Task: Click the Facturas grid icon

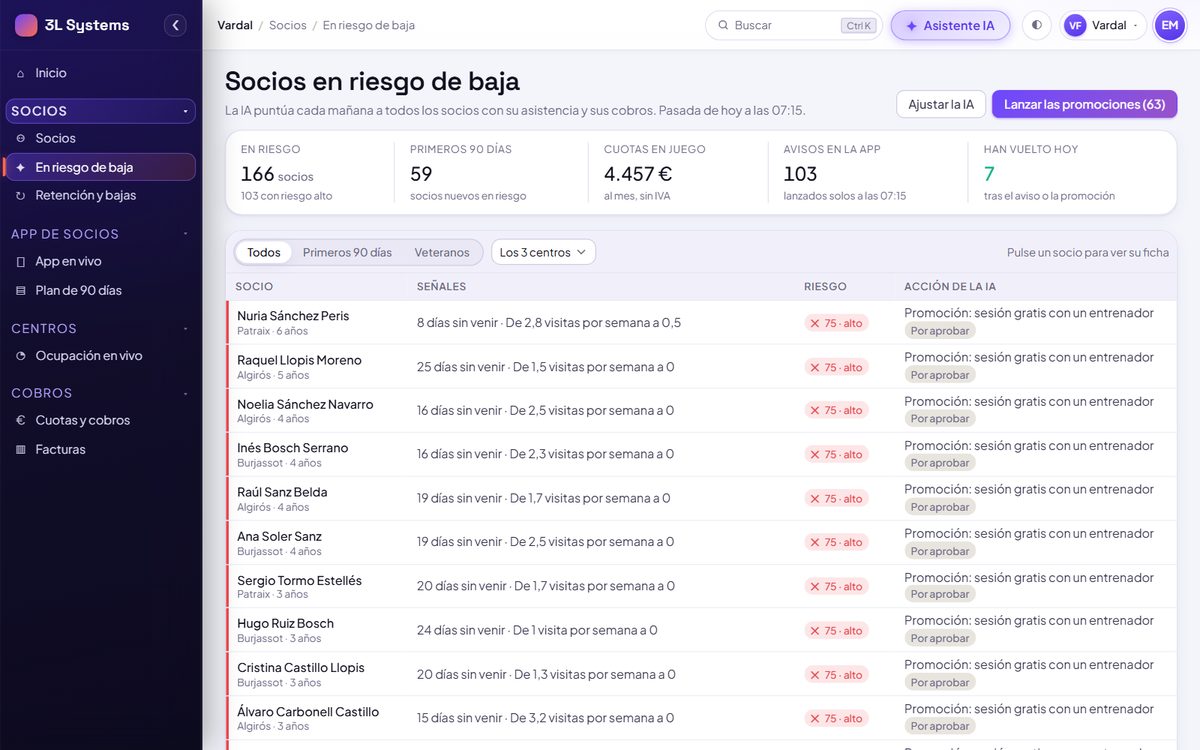Action: point(21,450)
